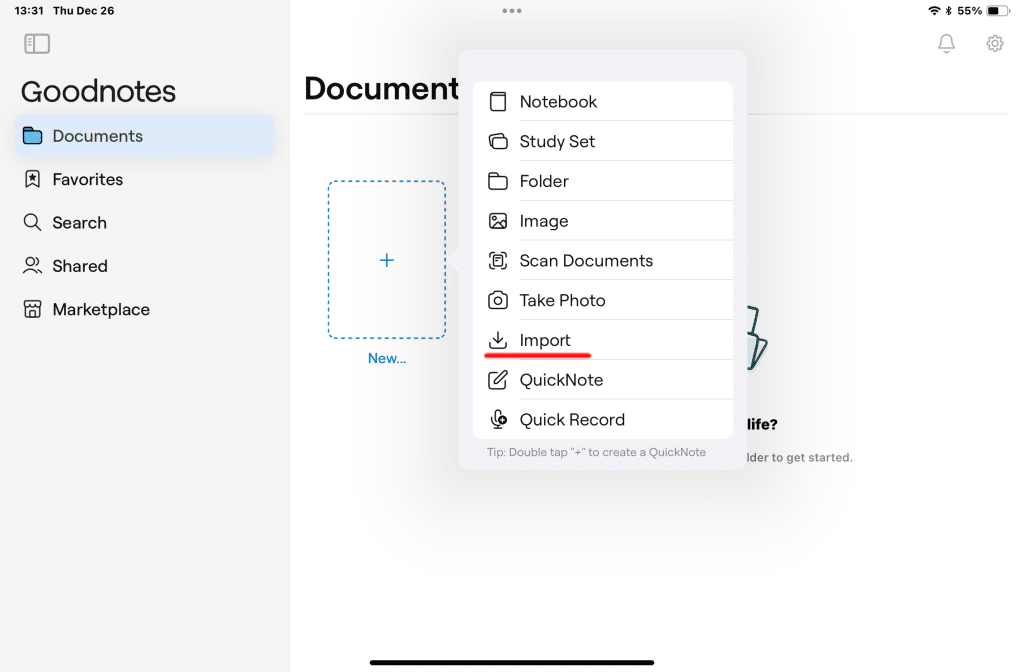
Task: Click the "13:31" clock
Action: [29, 10]
